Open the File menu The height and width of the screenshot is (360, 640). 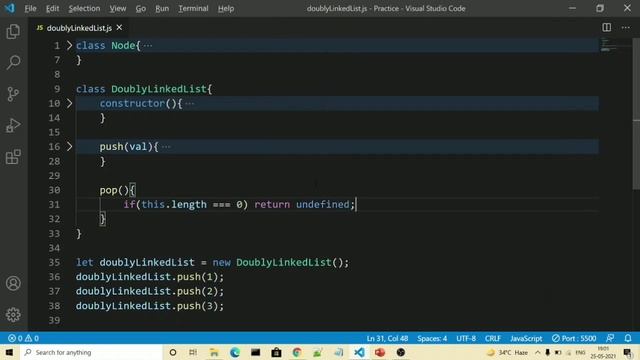pyautogui.click(x=30, y=8)
